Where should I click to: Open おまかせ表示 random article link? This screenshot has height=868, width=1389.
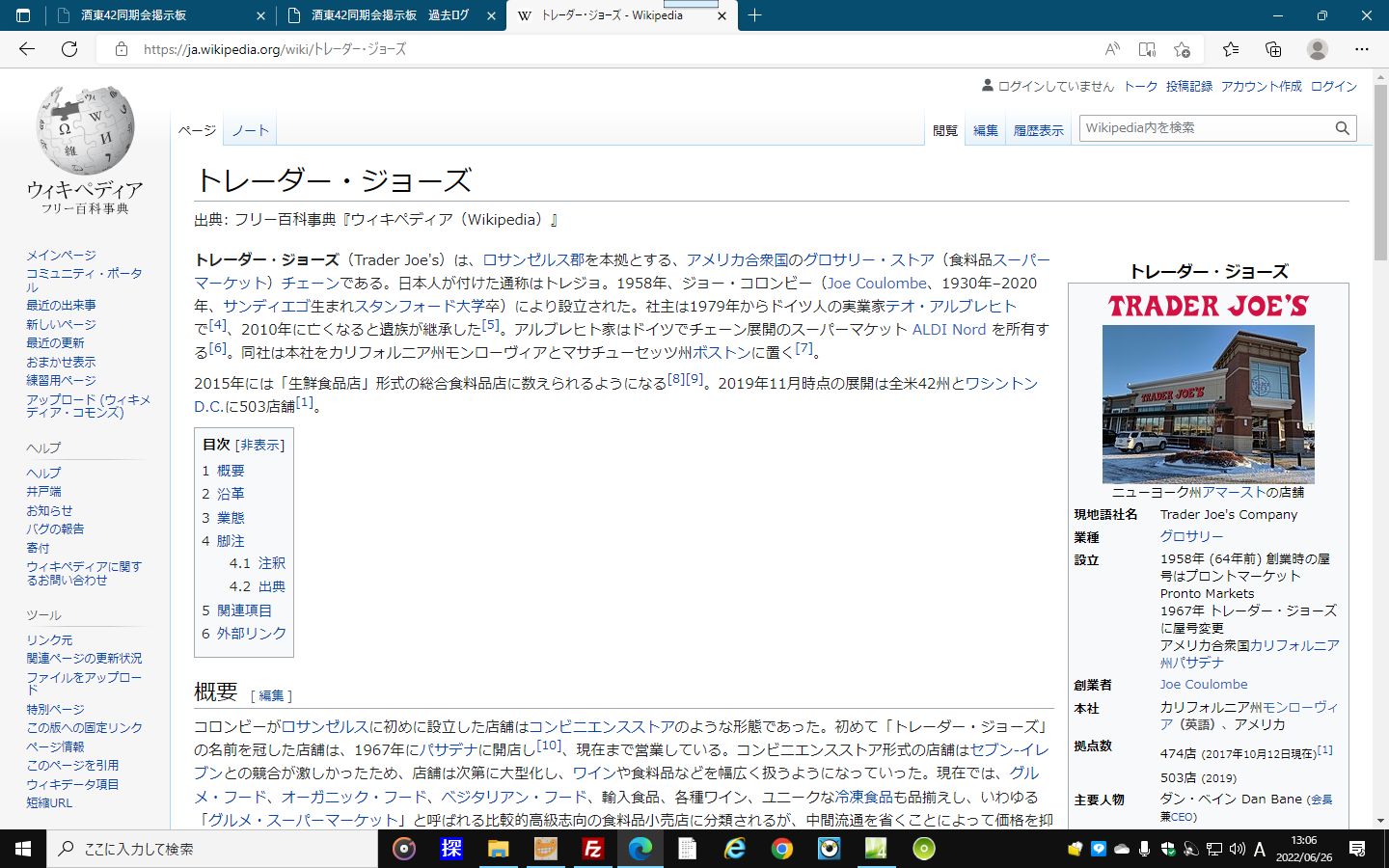61,362
